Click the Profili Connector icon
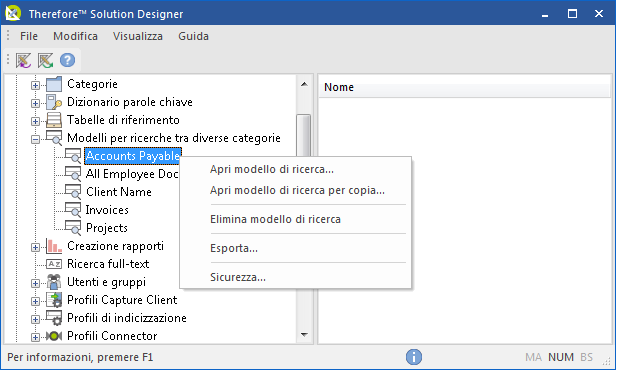Viewport: 617px width, 371px height. pyautogui.click(x=54, y=336)
